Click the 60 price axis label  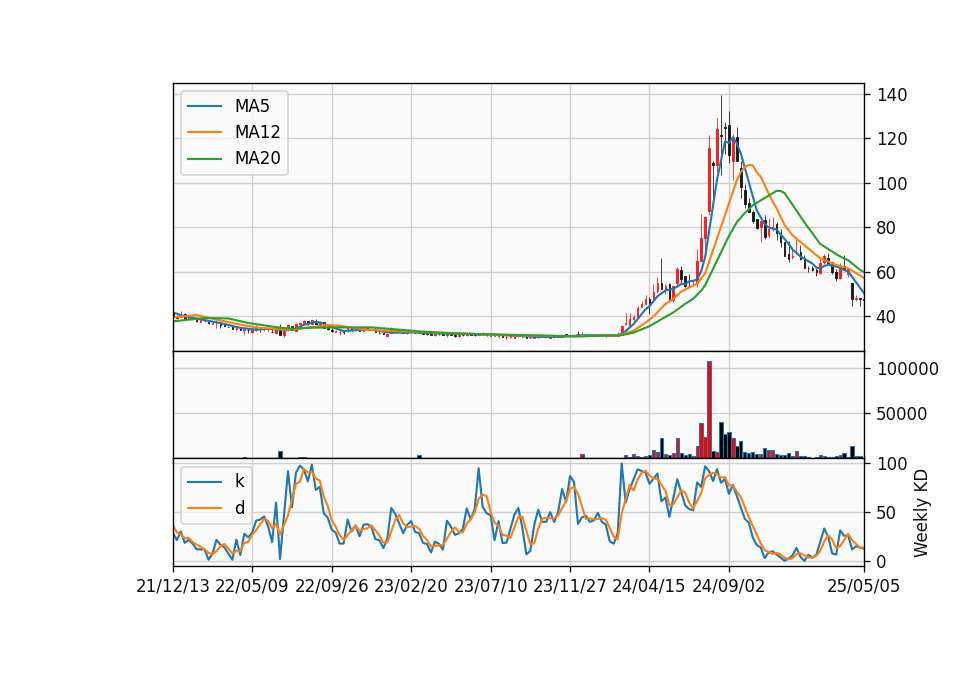tap(887, 272)
